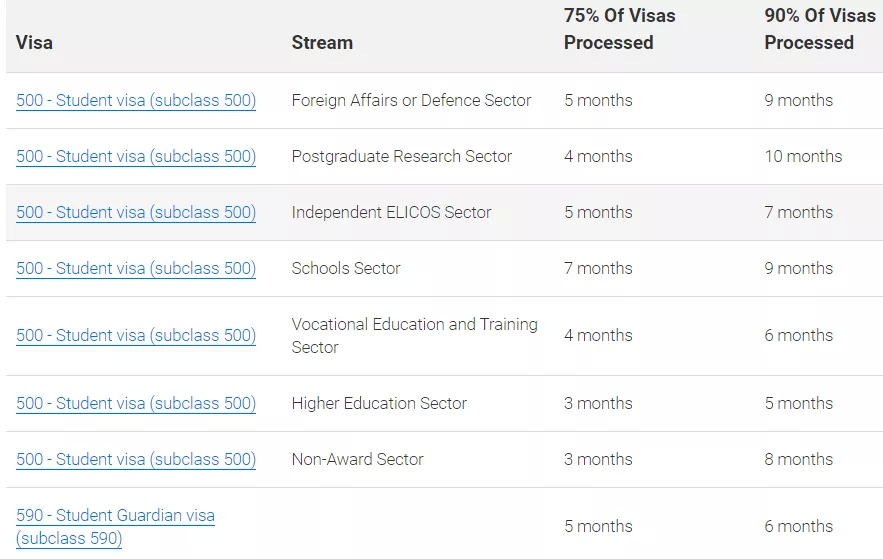Open Student visa link for Postgraduate Research row
Screen dimensions: 883x559
tap(136, 156)
